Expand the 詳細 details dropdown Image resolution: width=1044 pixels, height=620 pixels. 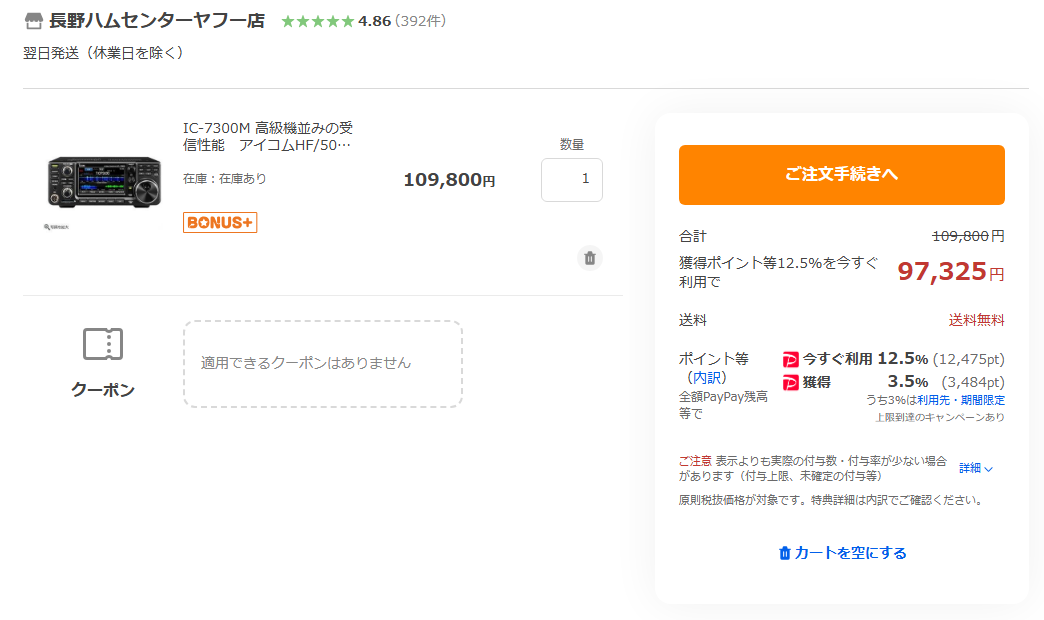click(976, 468)
